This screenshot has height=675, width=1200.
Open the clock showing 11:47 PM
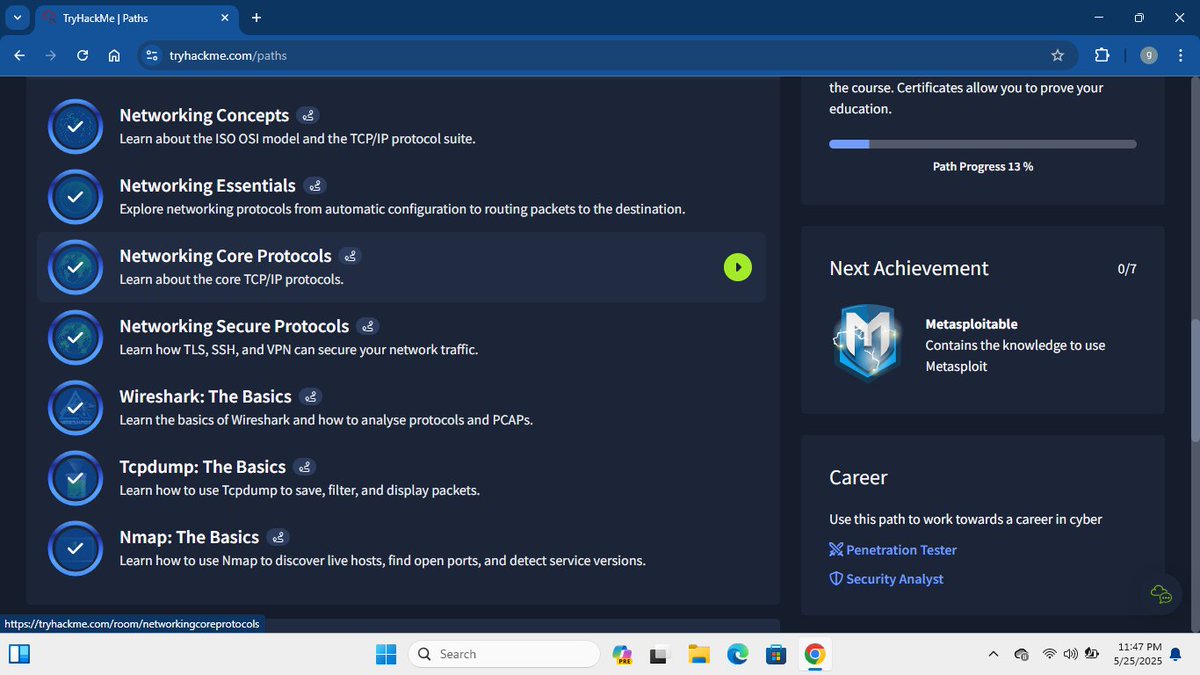pyautogui.click(x=1139, y=654)
